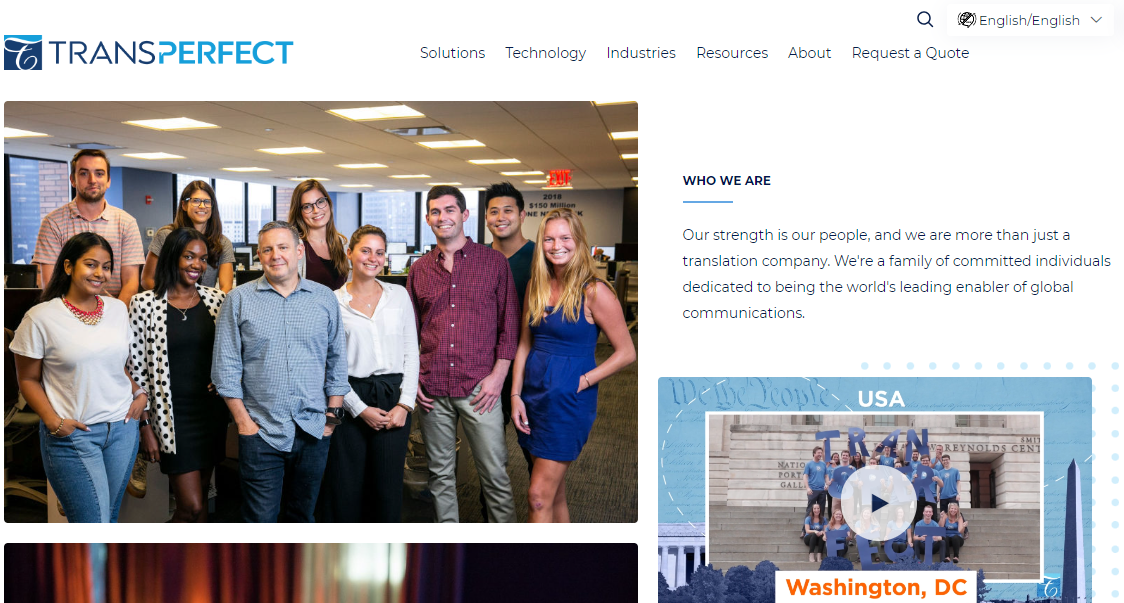Click the globe language icon
The height and width of the screenshot is (603, 1124).
pyautogui.click(x=966, y=20)
